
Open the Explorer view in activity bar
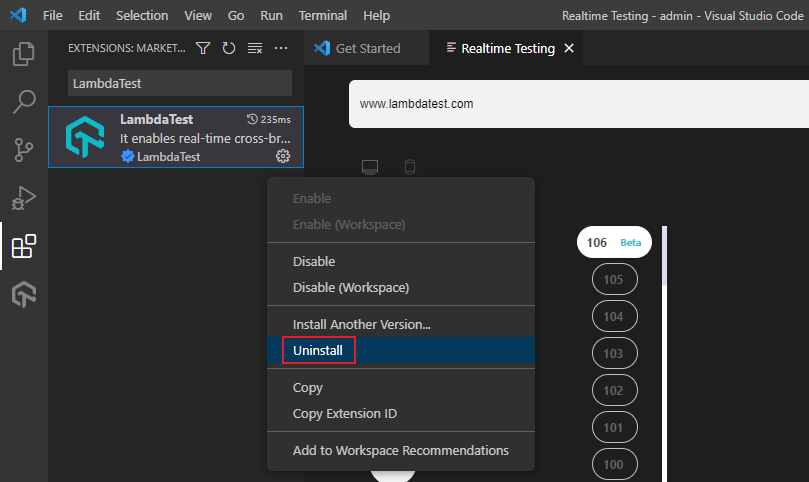24,54
